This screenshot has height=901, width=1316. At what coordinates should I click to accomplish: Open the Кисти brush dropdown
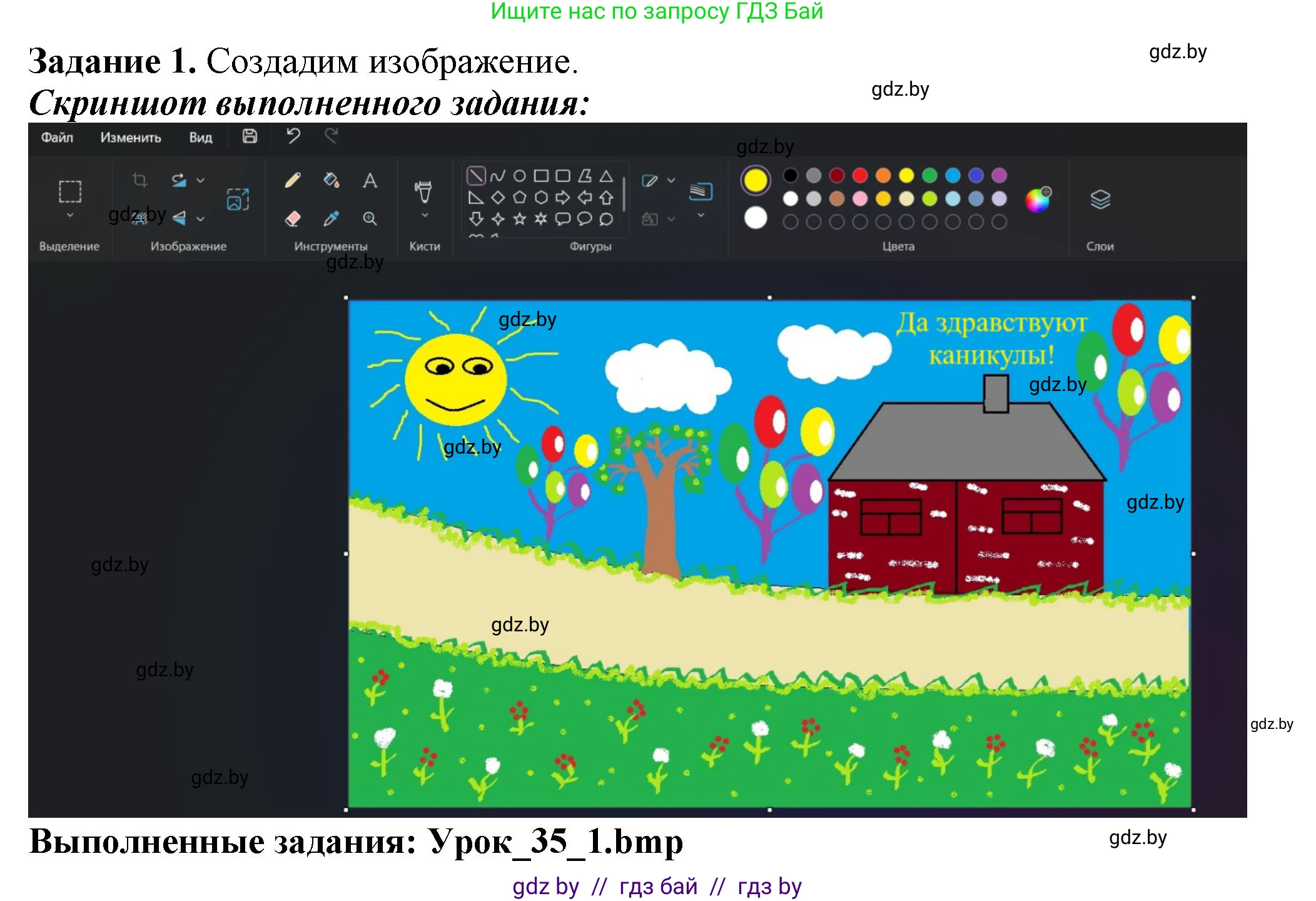[x=424, y=215]
